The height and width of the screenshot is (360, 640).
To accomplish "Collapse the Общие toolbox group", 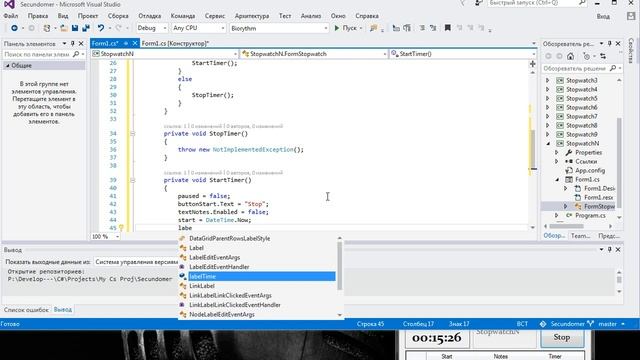I will tap(7, 66).
